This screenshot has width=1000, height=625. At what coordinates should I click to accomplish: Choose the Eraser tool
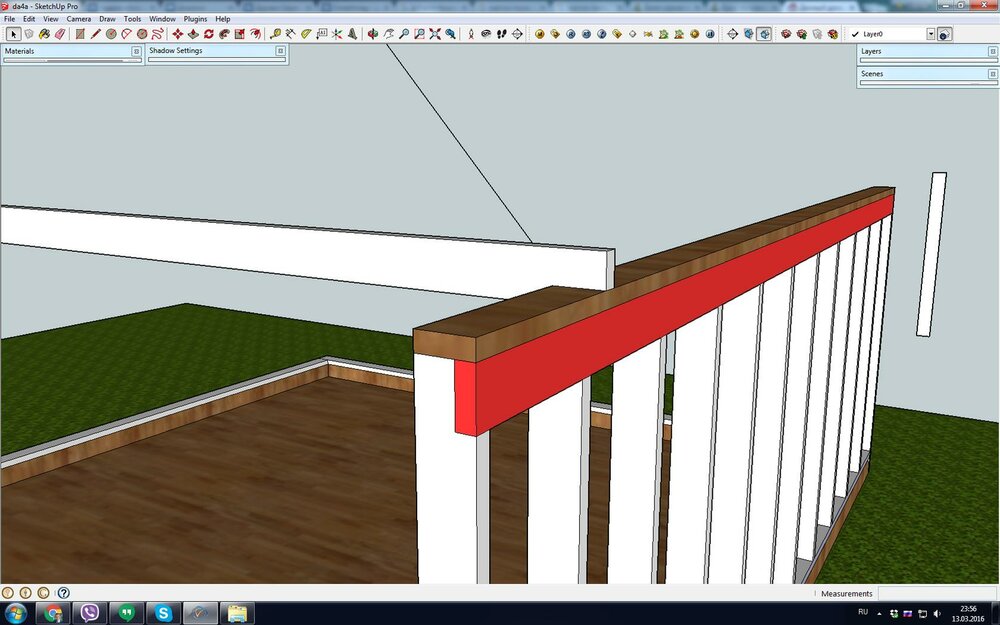[59, 34]
